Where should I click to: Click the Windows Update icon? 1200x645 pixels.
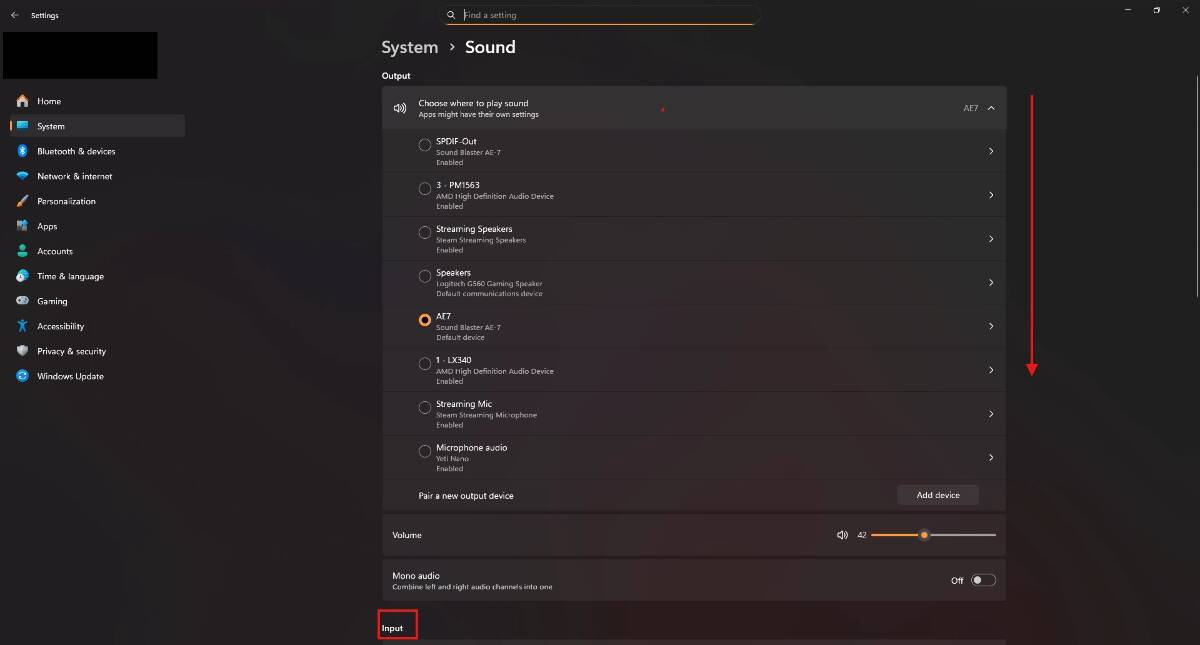[22, 376]
